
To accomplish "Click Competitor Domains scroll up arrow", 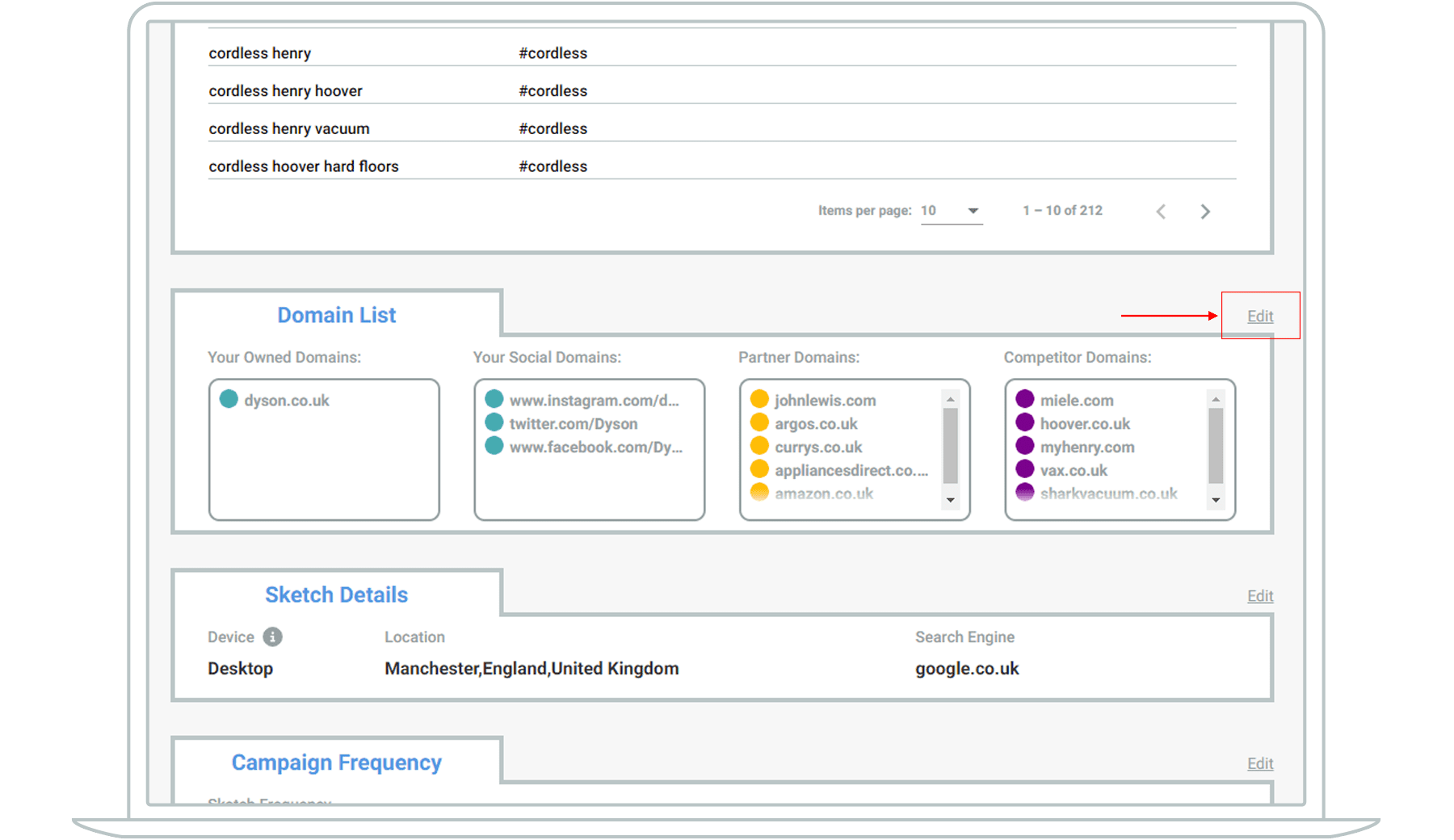I will coord(1216,399).
